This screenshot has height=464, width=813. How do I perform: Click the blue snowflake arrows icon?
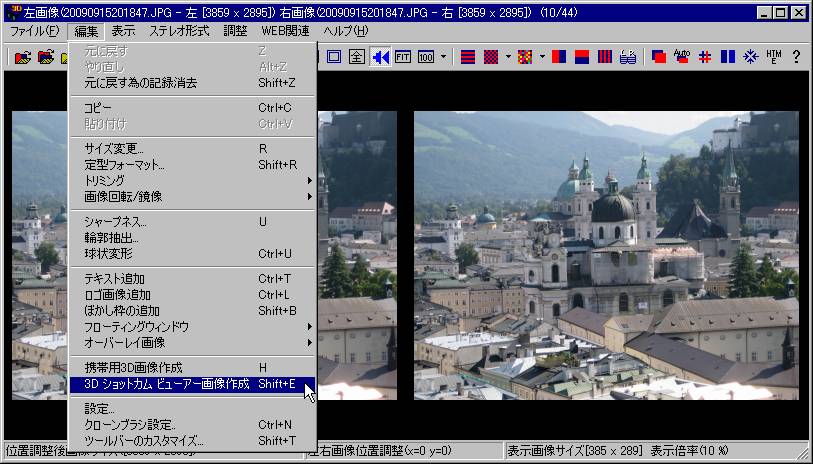click(750, 57)
